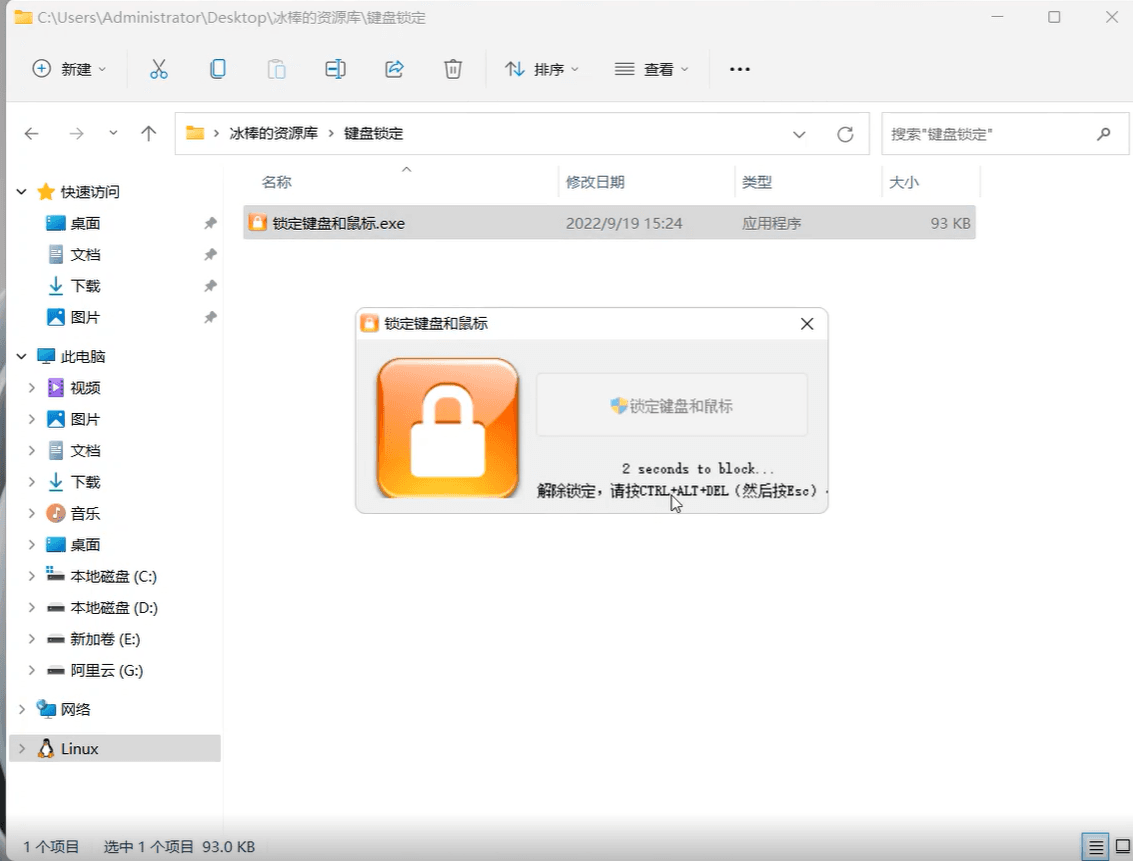Go up one folder with Up arrow
The image size is (1133, 861).
coord(149,134)
